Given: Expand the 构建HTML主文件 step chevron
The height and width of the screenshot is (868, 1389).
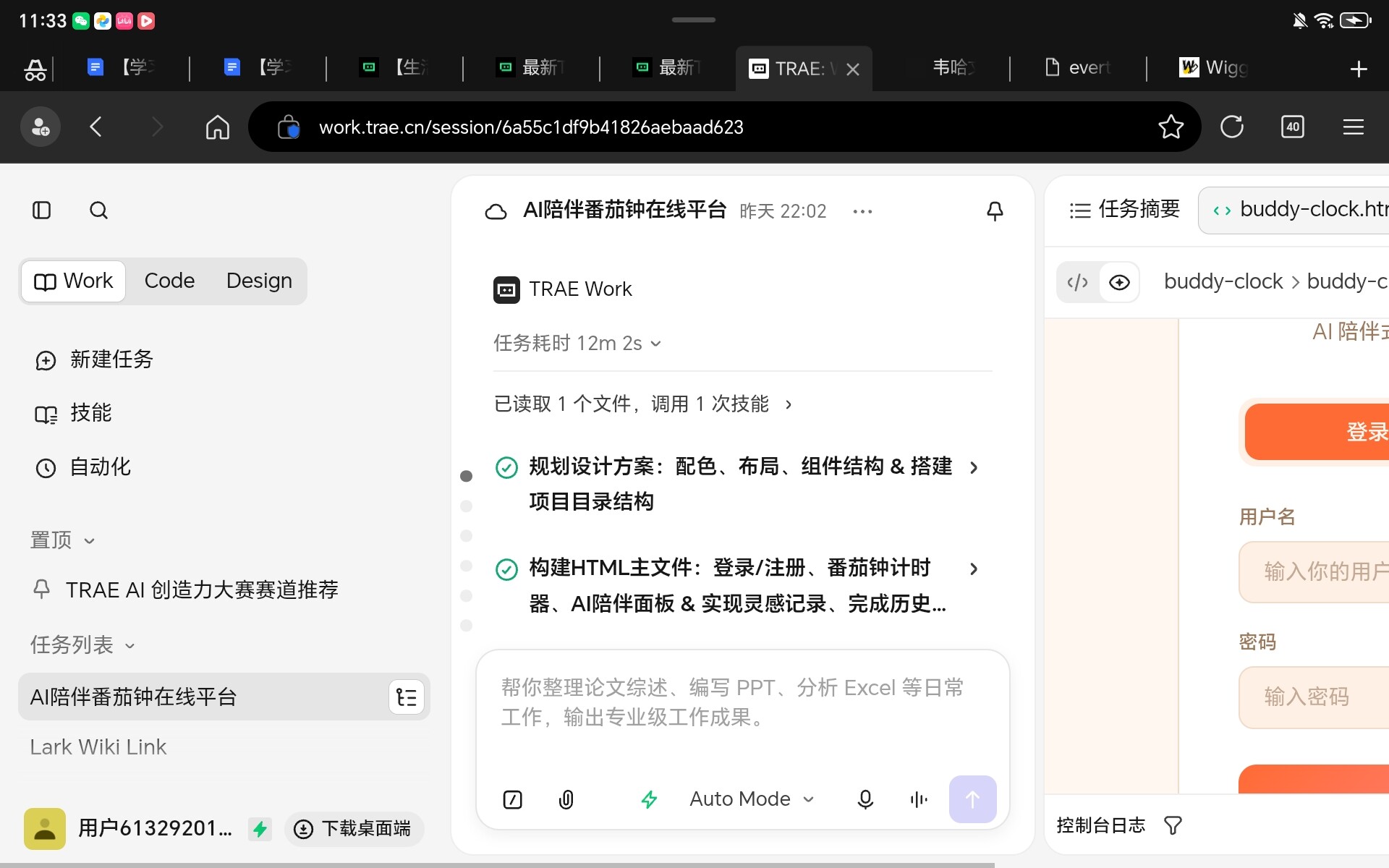Looking at the screenshot, I should pos(974,569).
